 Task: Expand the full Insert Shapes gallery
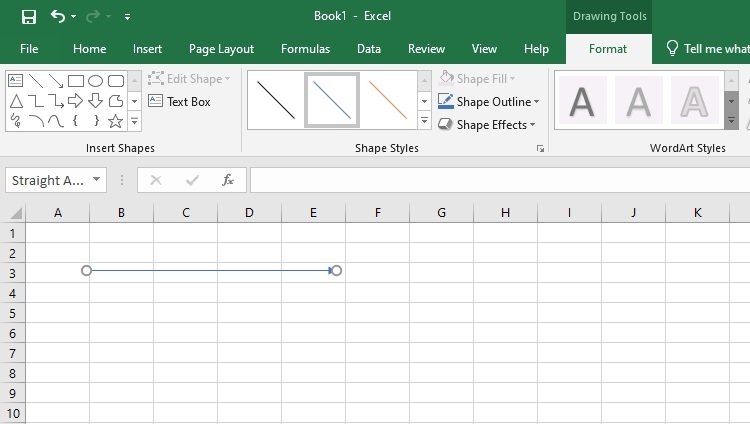(x=134, y=121)
